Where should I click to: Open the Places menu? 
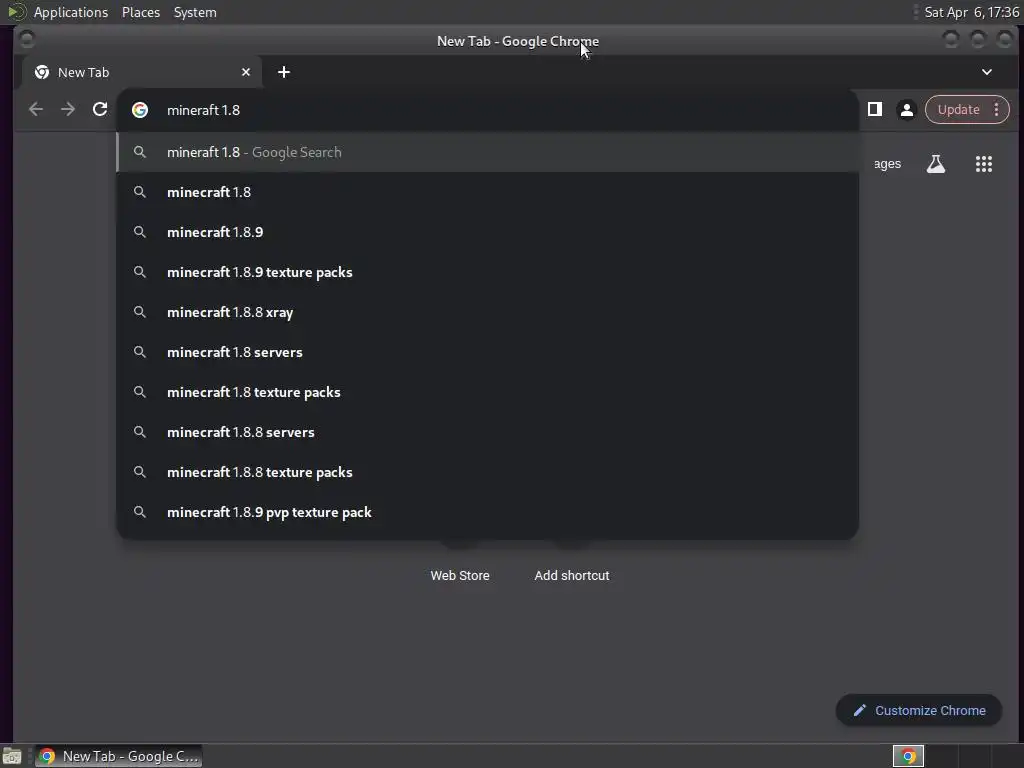140,12
